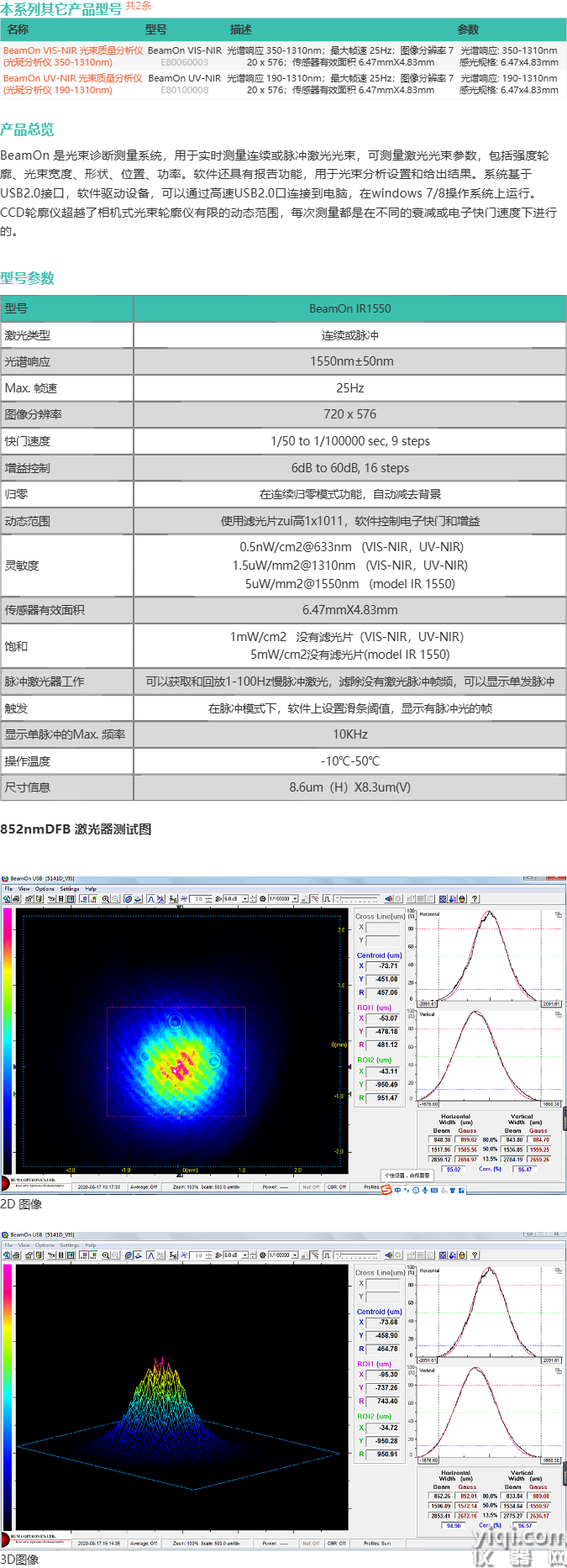The image size is (567, 1568).
Task: Open Help menu in 3D image window
Action: click(x=91, y=1244)
